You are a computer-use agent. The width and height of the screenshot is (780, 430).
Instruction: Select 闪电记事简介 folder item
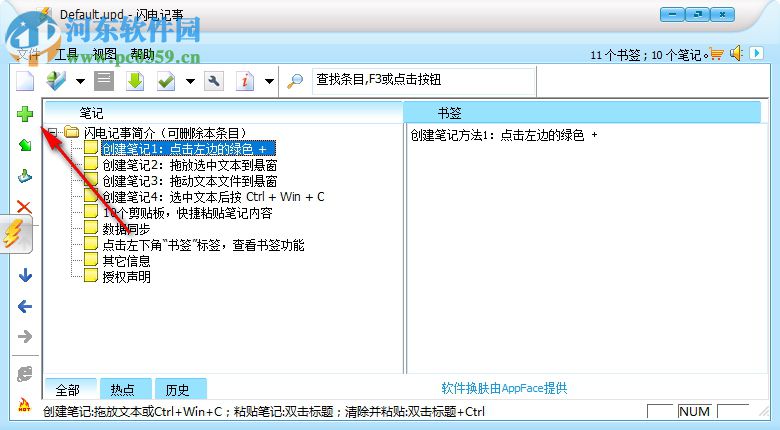tap(165, 133)
